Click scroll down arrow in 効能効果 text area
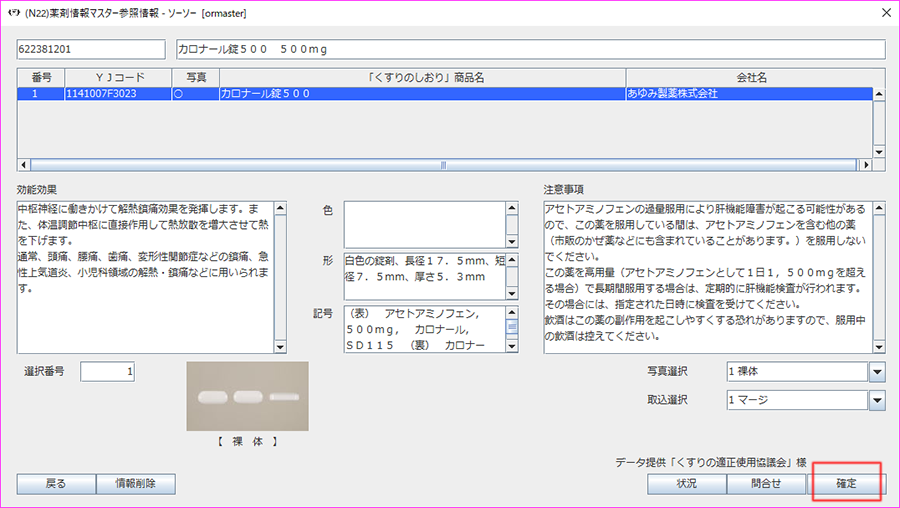The width and height of the screenshot is (900, 508). [x=280, y=347]
